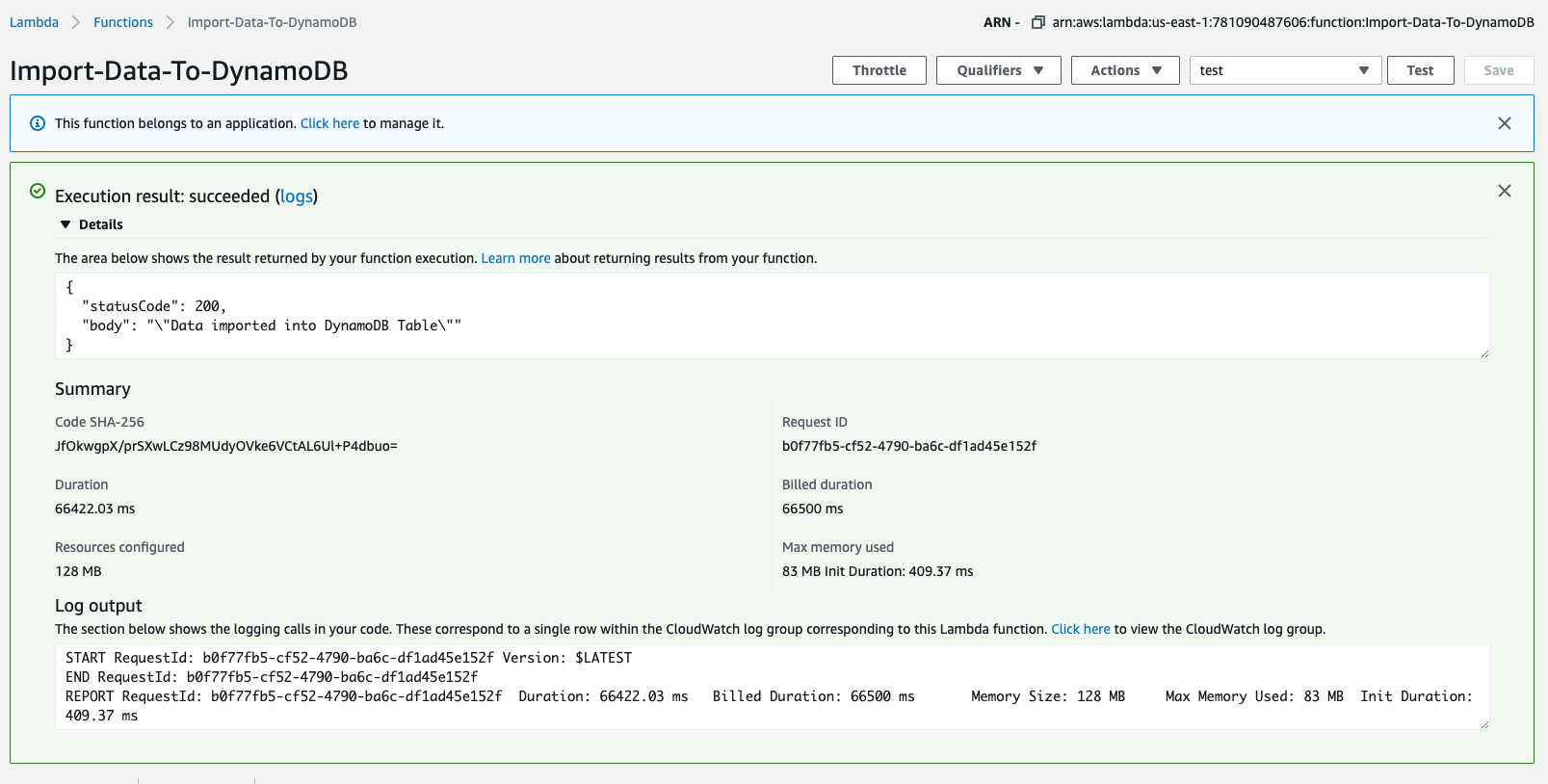Click the Log output heading
Viewport: 1548px width, 784px height.
coord(98,606)
